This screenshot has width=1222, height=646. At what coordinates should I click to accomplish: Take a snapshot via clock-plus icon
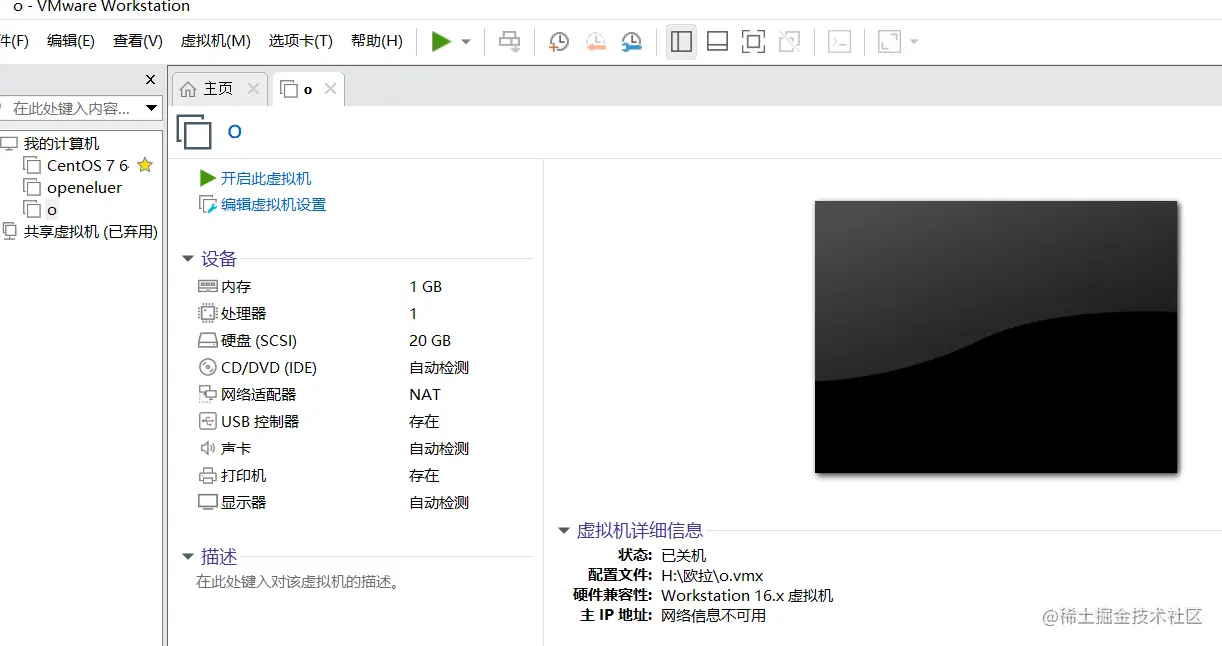(x=559, y=41)
